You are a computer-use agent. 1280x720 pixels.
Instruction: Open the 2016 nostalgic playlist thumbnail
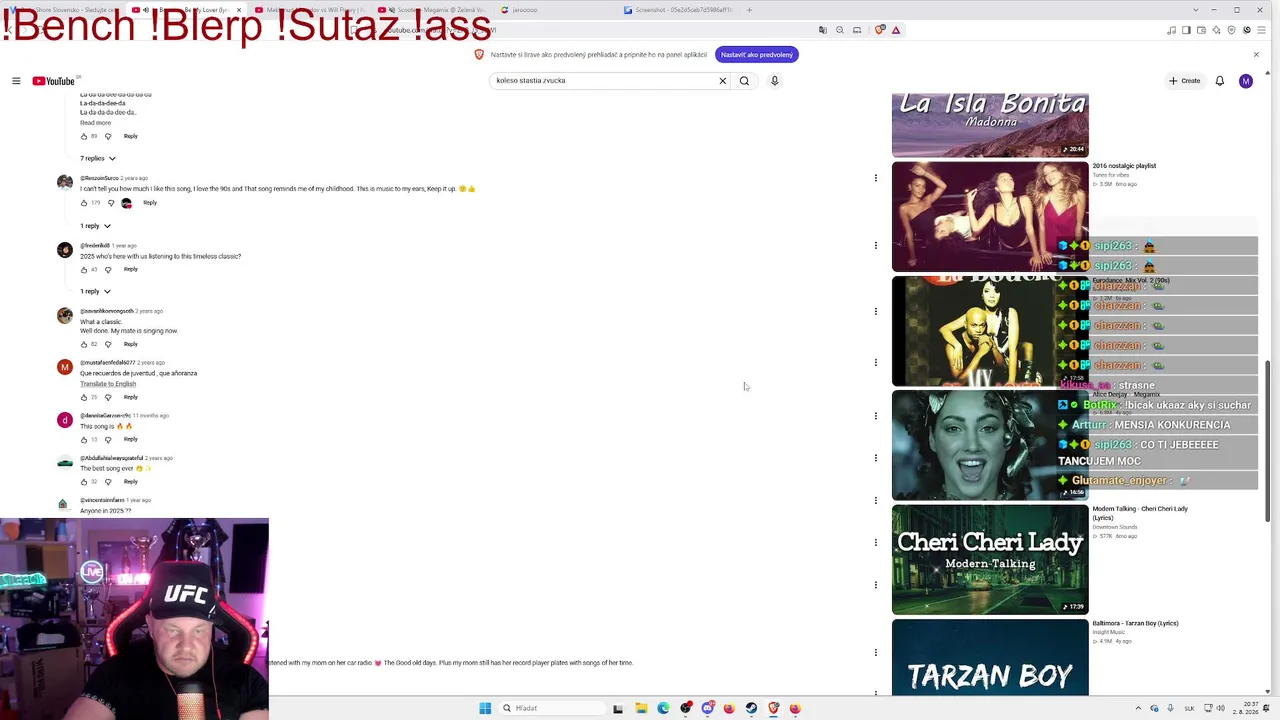(990, 216)
